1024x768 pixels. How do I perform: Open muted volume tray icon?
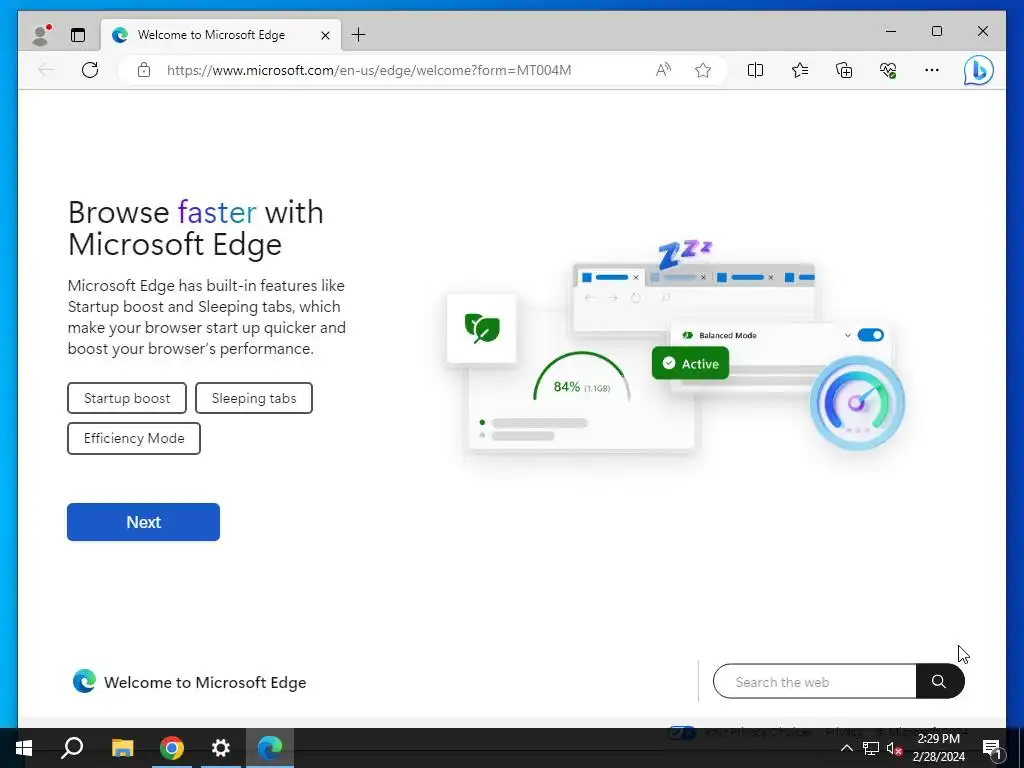click(x=894, y=748)
